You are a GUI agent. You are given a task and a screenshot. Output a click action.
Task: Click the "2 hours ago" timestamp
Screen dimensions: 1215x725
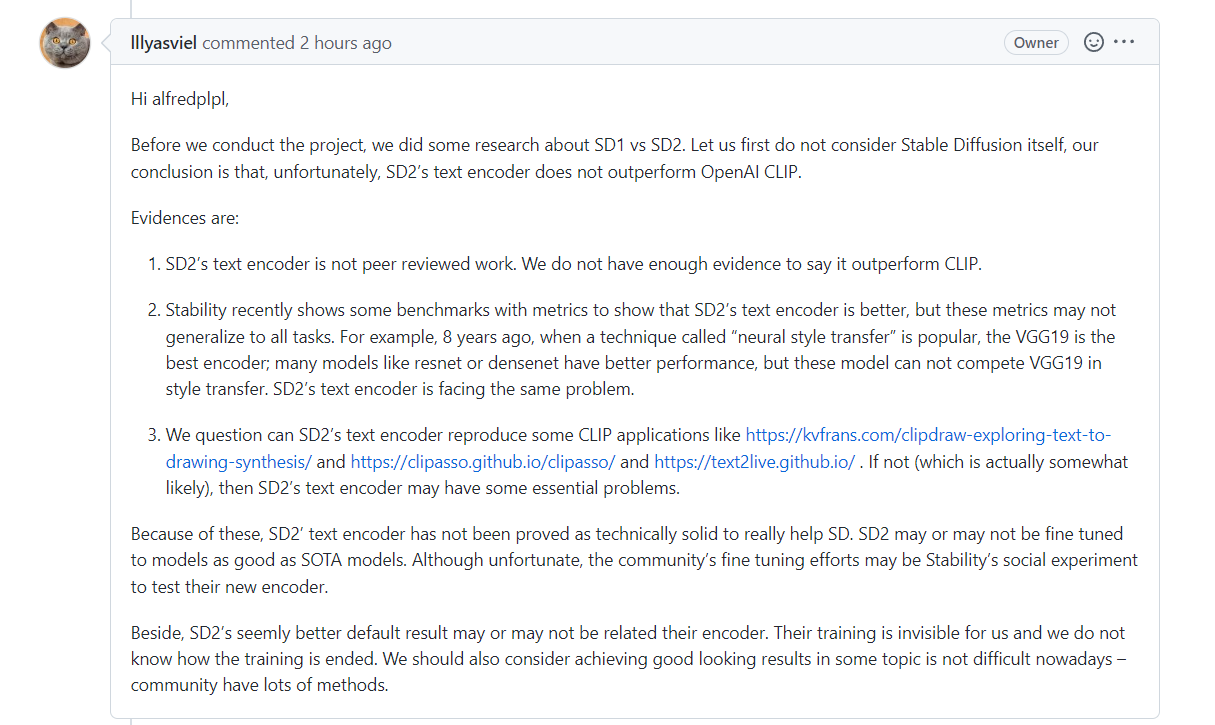tap(345, 43)
